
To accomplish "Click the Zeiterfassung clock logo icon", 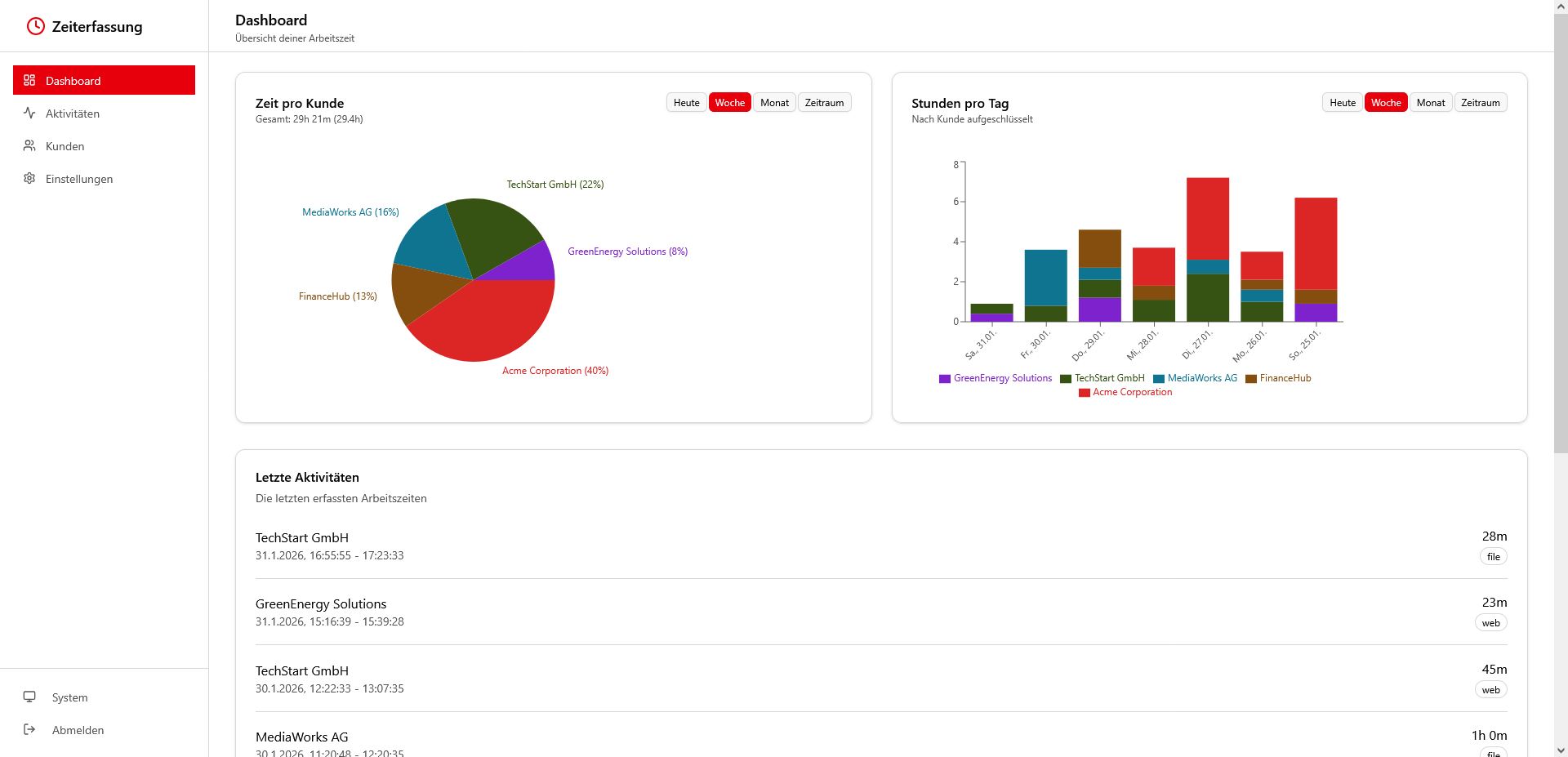I will click(x=35, y=27).
